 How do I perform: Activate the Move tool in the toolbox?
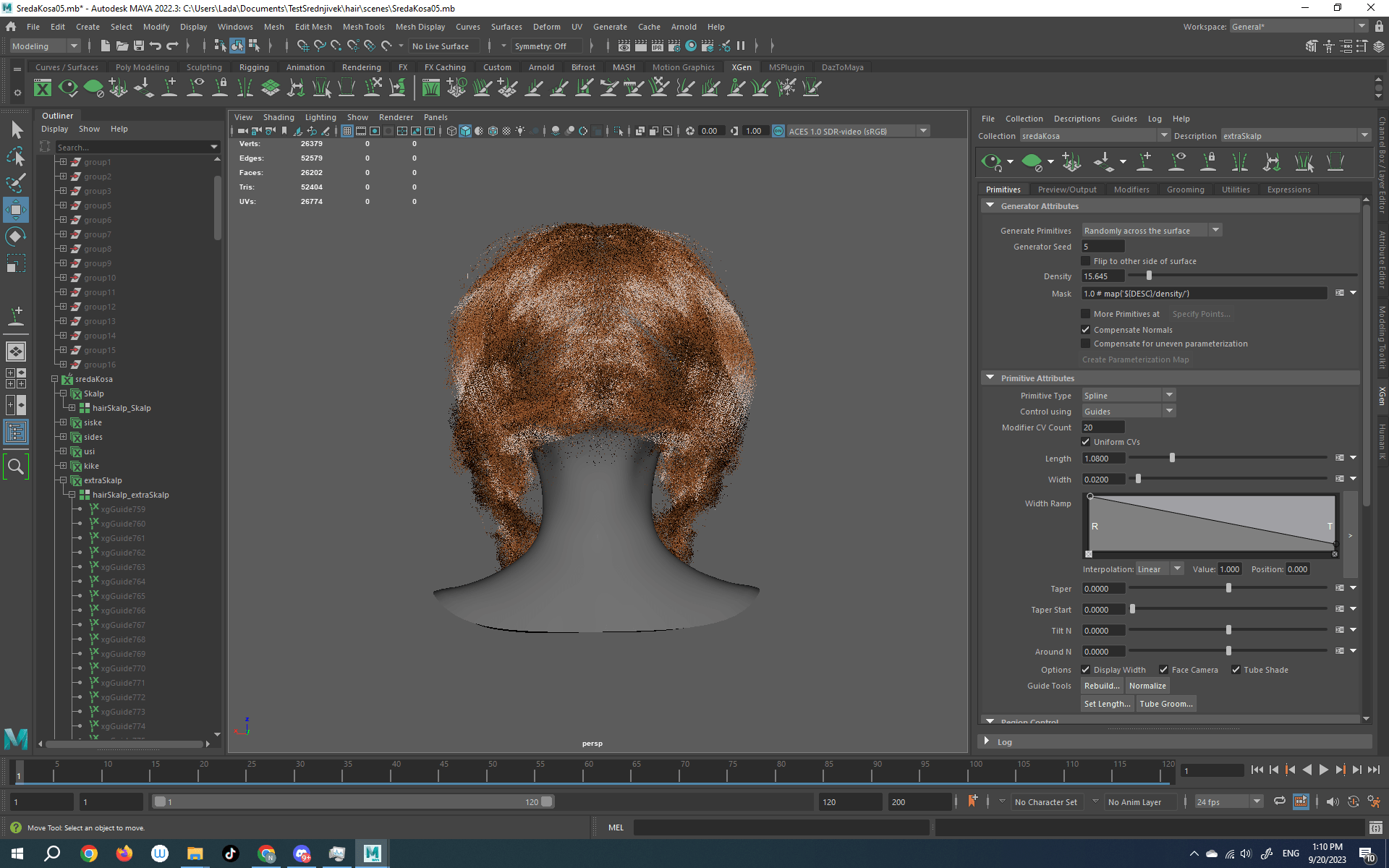pos(16,210)
